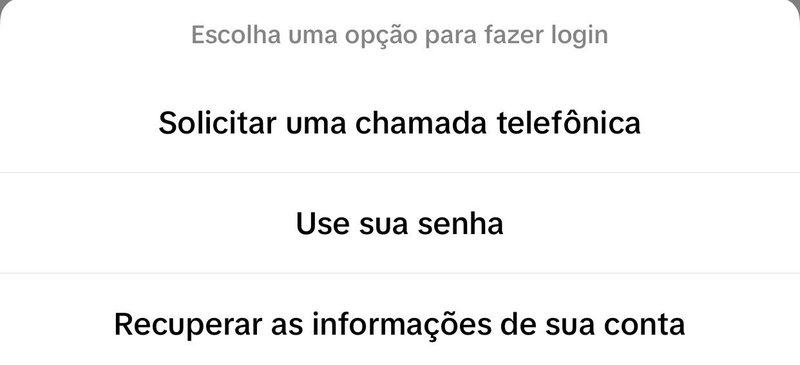The image size is (800, 365).
Task: Open Recuperar as informações de sua conta
Action: coord(400,325)
